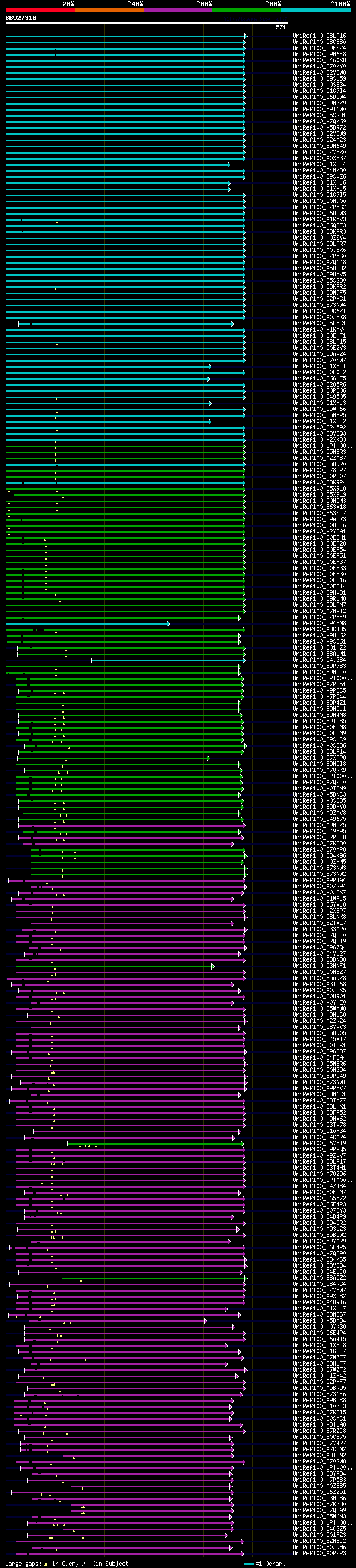Click the UniRef100_Q70YP8 label
356x1568 pixels.
[x=319, y=850]
